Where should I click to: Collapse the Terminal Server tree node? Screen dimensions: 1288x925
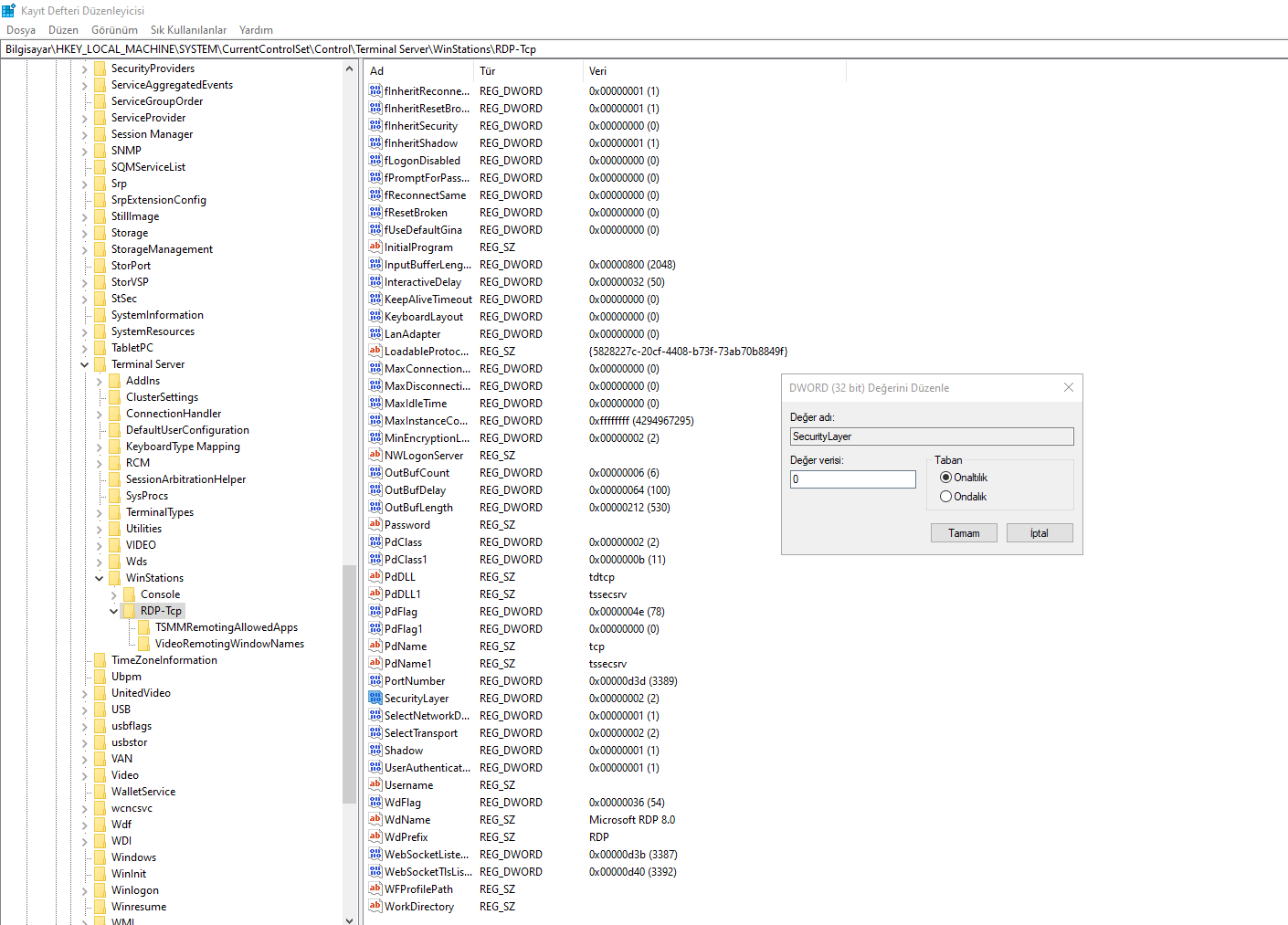(x=84, y=364)
